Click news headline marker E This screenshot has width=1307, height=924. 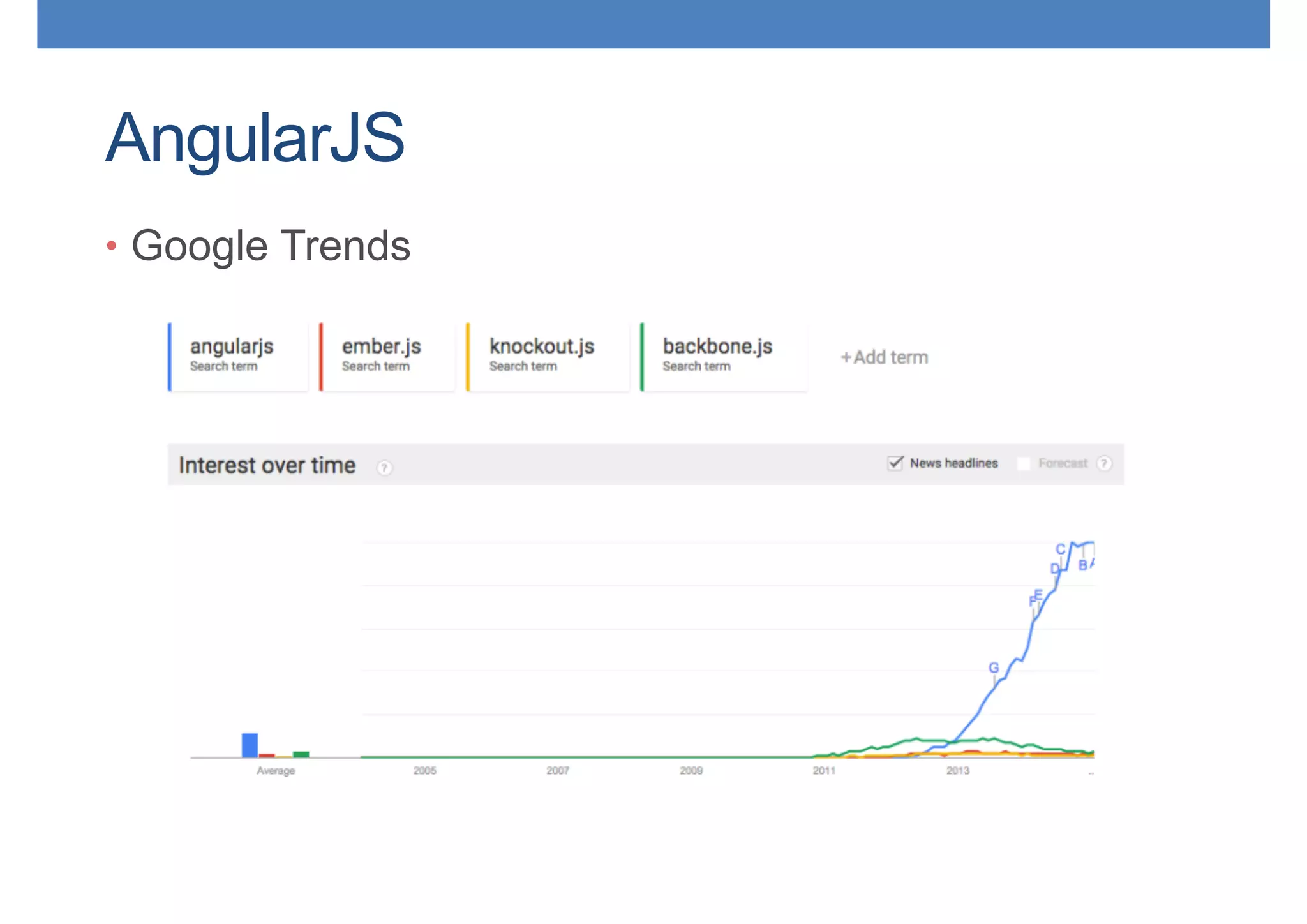point(1038,595)
